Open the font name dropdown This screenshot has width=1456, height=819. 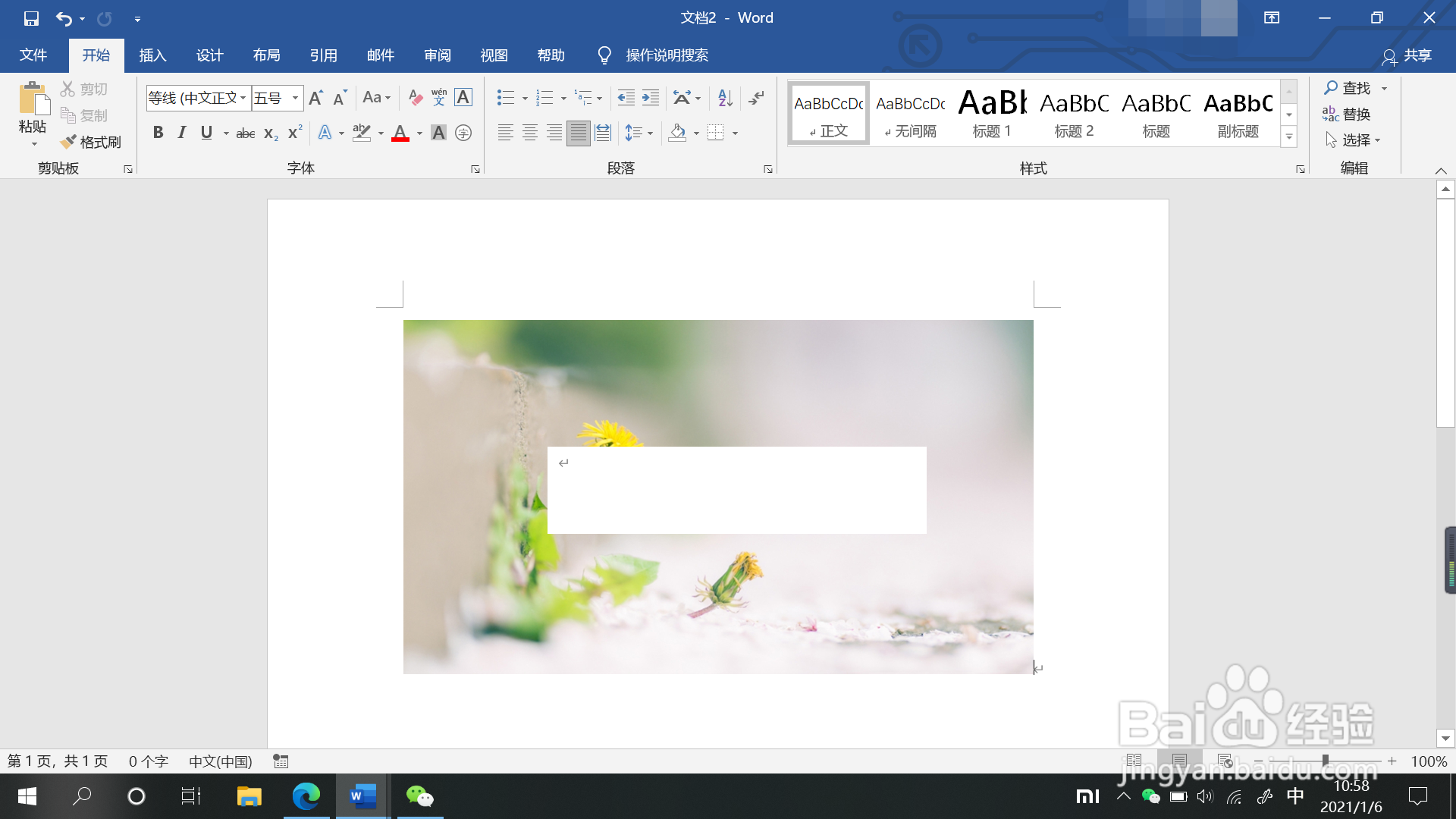tap(243, 98)
